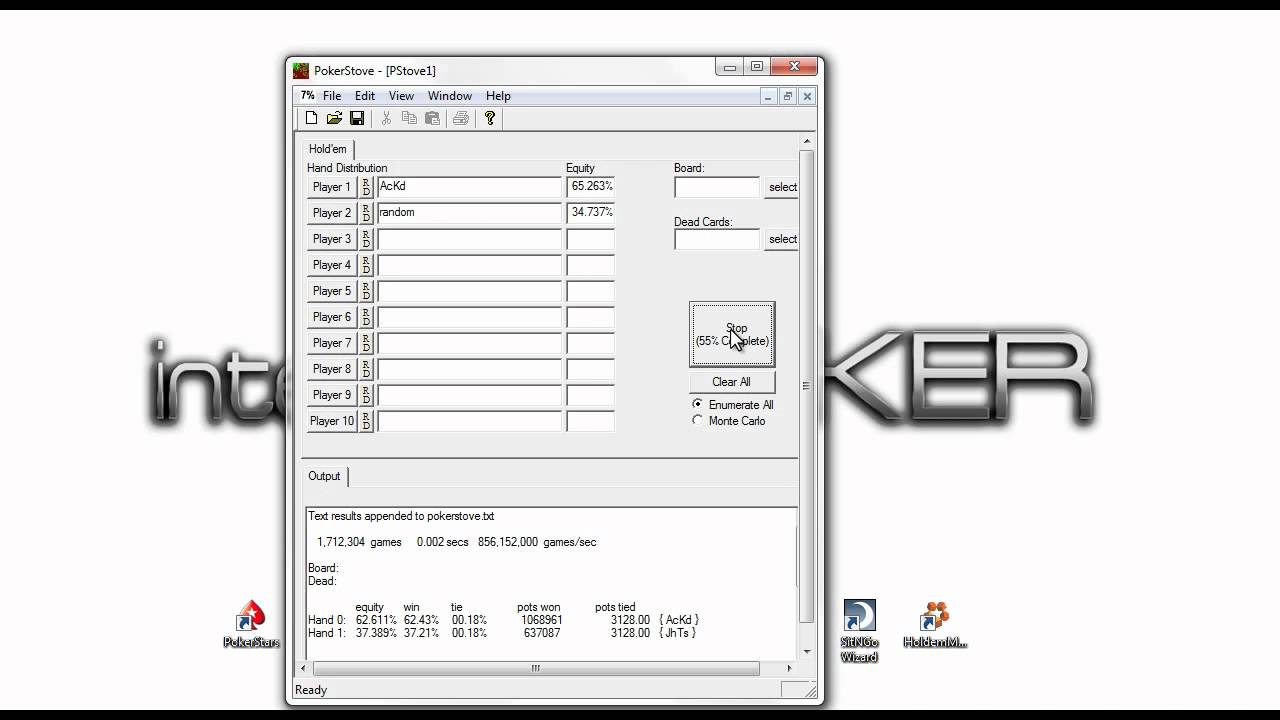Click the Player 2 hand field containing random
Image resolution: width=1280 pixels, height=720 pixels.
[x=469, y=213]
